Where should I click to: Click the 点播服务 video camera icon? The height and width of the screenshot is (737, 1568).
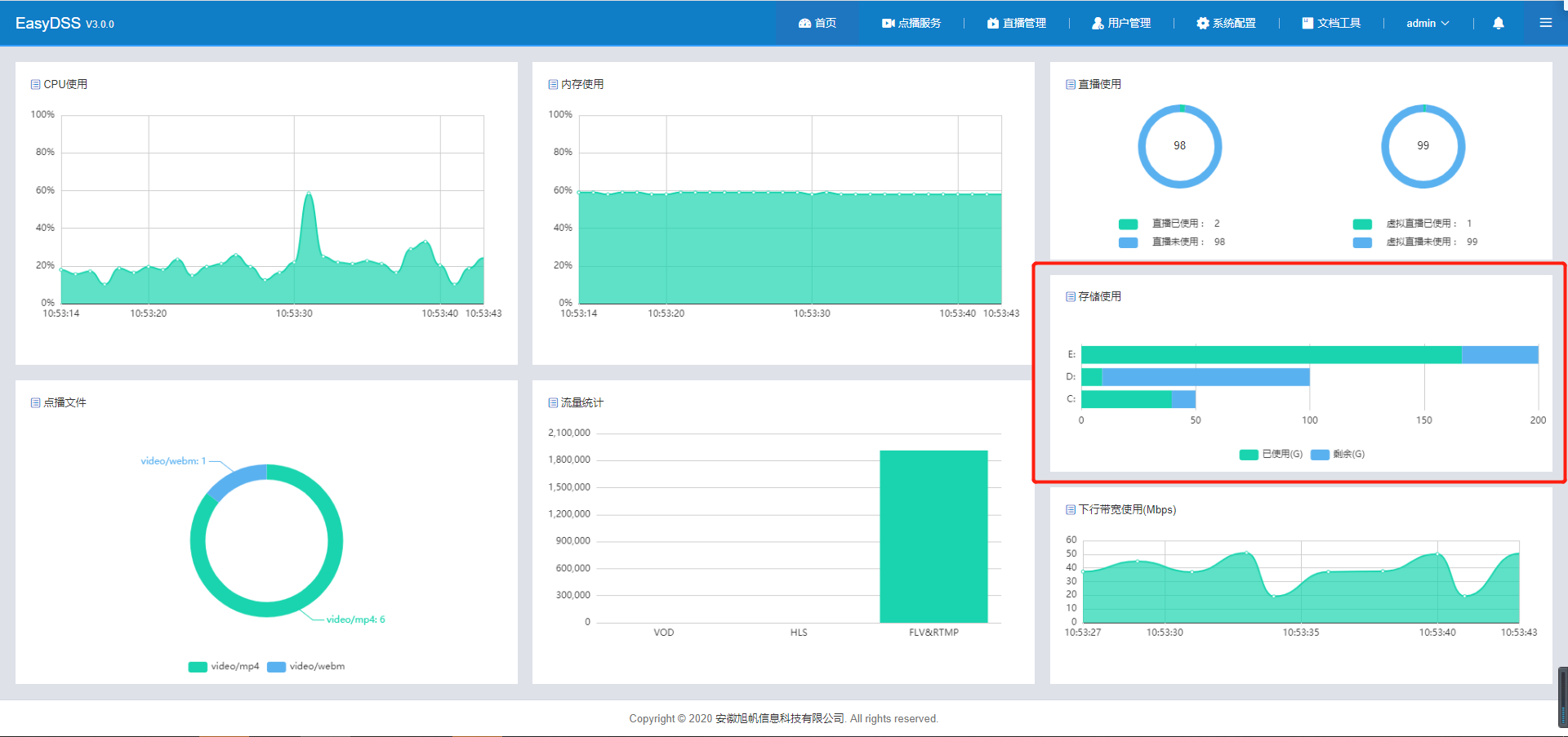tap(889, 23)
